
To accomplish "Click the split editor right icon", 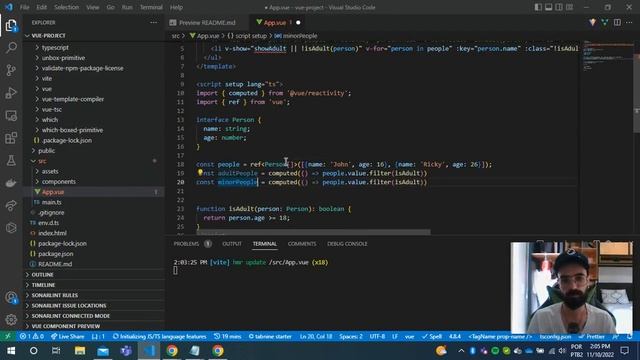I will (x=617, y=22).
